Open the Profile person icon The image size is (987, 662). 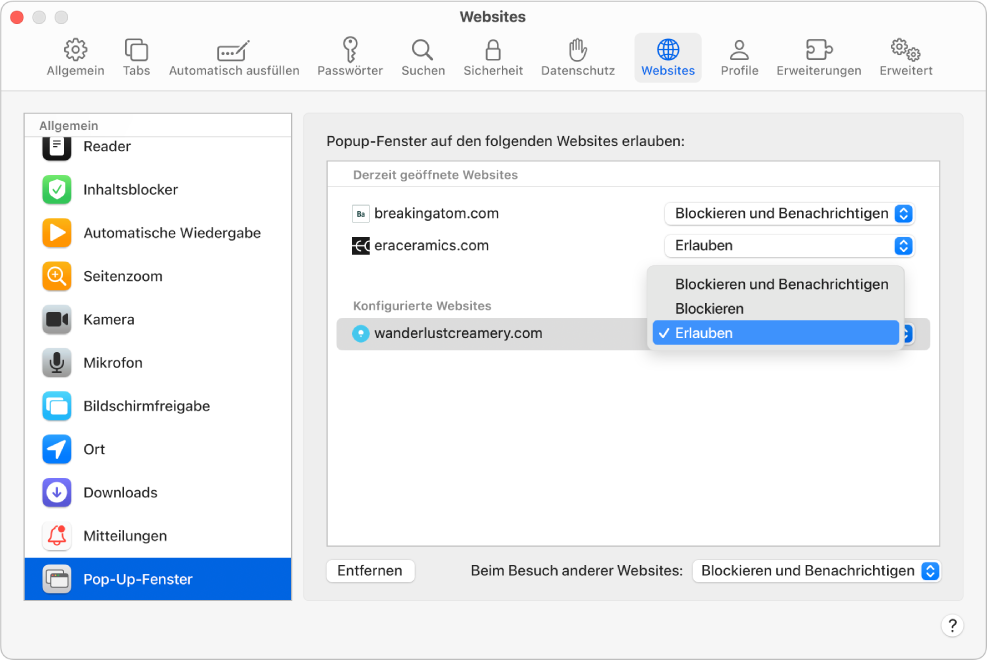[x=739, y=50]
